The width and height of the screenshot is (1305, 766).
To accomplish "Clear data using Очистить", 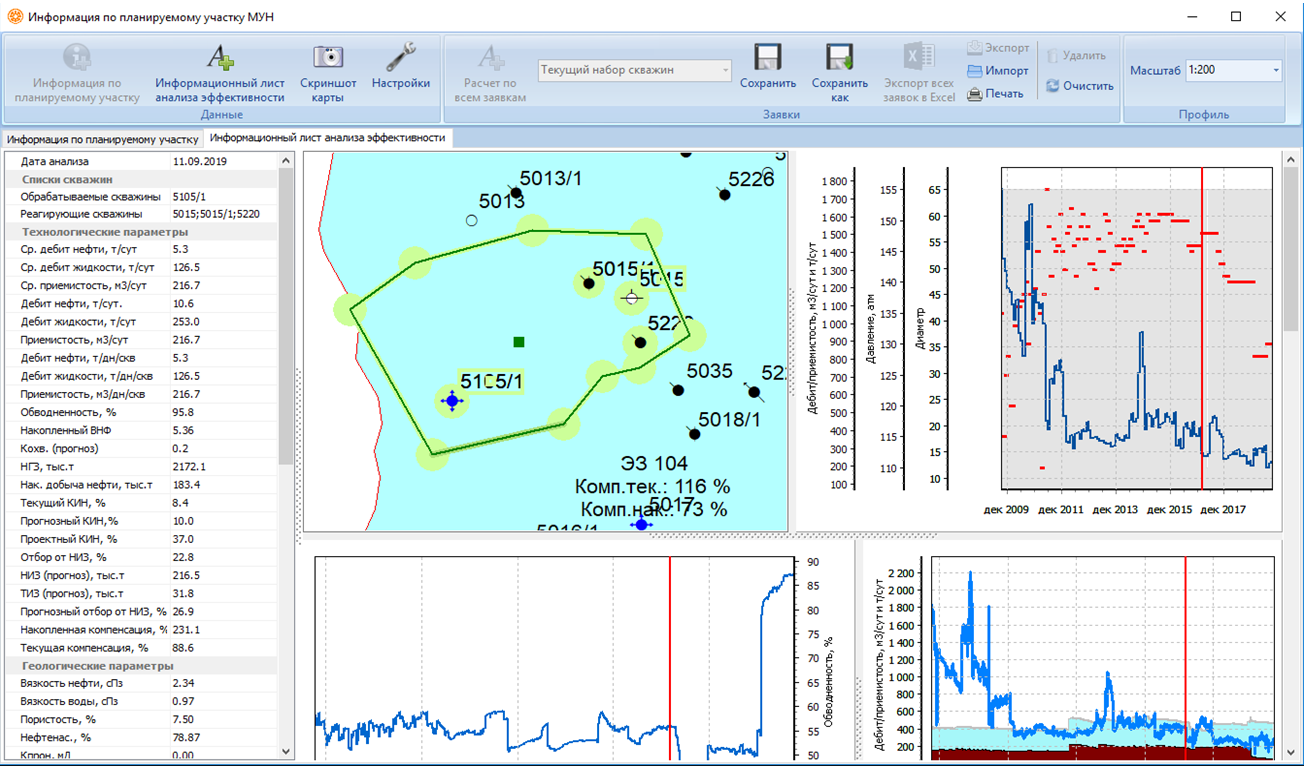I will tap(1079, 86).
